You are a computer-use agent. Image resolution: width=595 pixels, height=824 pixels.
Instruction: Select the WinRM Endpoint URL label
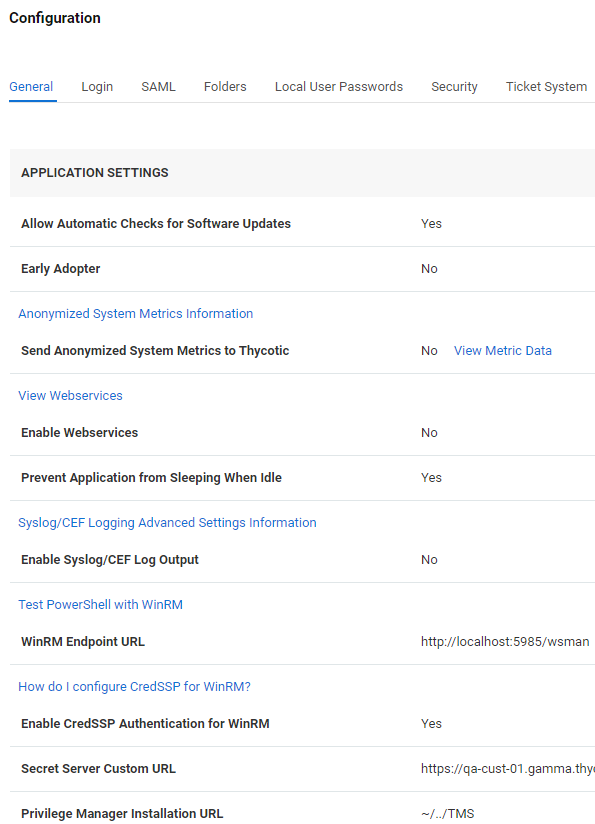[83, 642]
